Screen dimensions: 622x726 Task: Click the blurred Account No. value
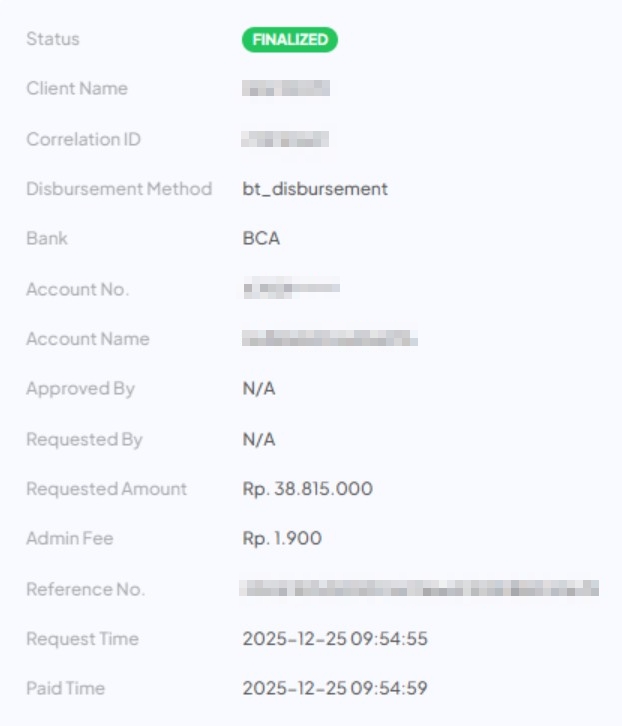pyautogui.click(x=290, y=289)
